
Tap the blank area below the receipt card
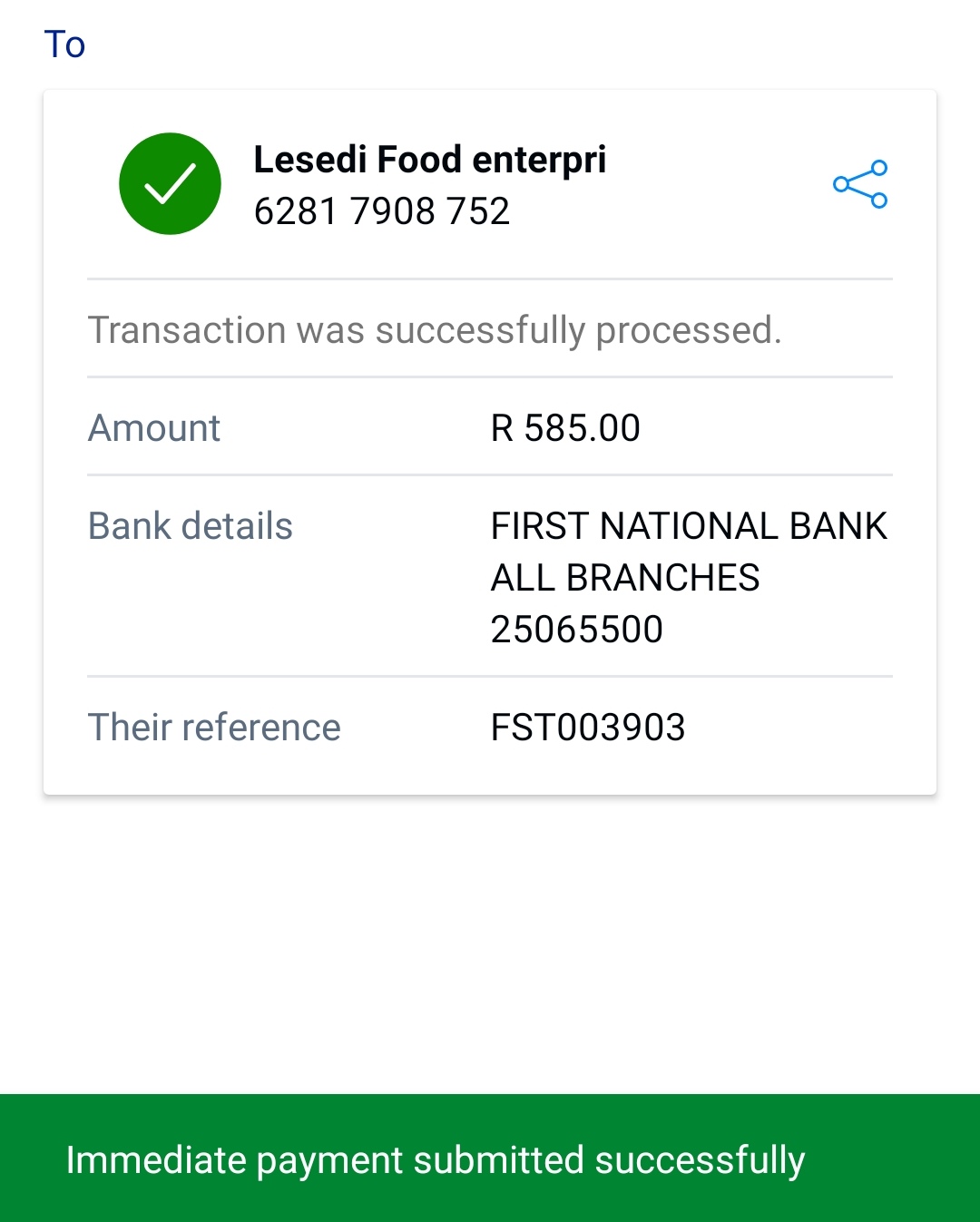point(490,943)
